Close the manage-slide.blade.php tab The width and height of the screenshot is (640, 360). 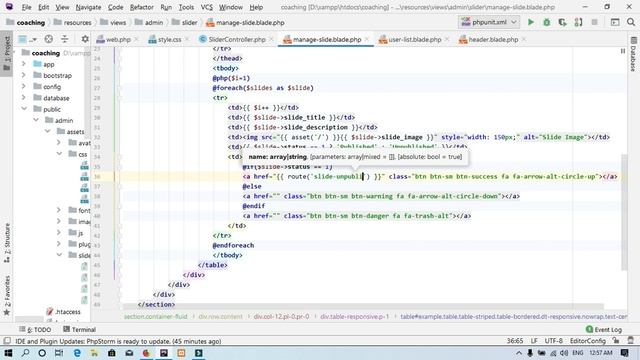367,39
